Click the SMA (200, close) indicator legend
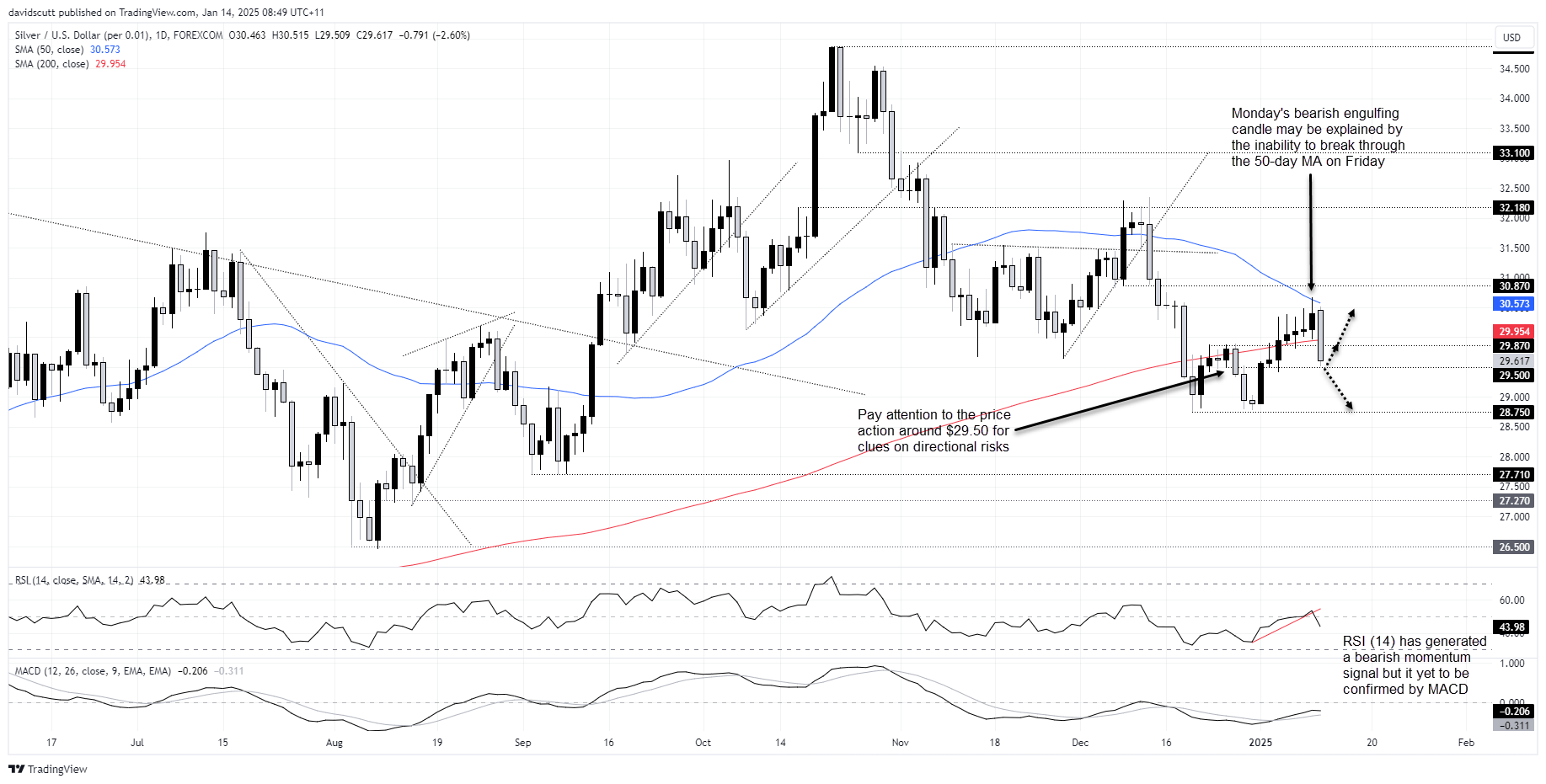 coord(70,64)
